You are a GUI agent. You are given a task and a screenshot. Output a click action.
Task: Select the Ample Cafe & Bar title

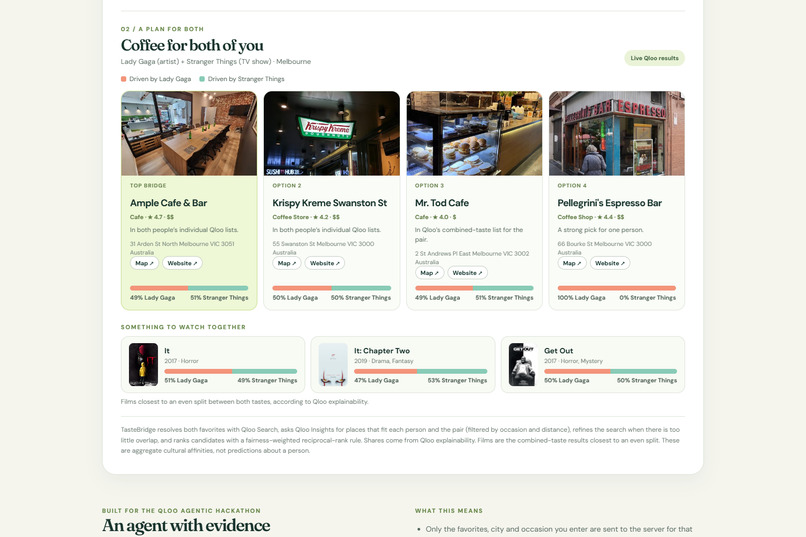pos(169,203)
